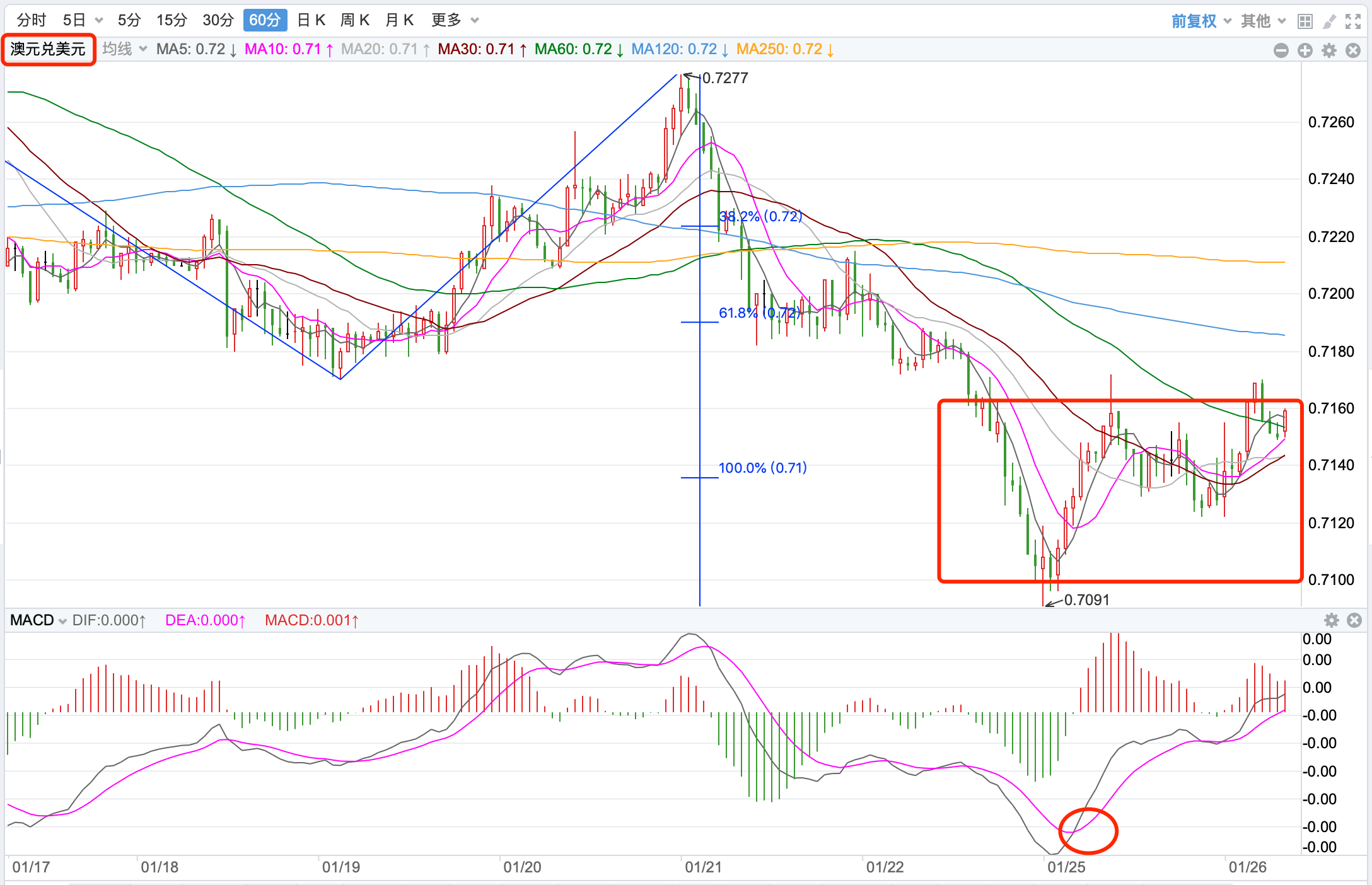Switch to the 周K weekly chart
This screenshot has height=885, width=1372.
point(355,20)
